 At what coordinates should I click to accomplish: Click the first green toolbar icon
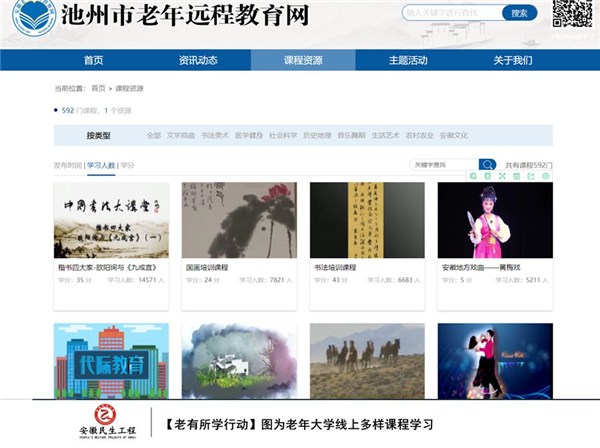[473, 177]
